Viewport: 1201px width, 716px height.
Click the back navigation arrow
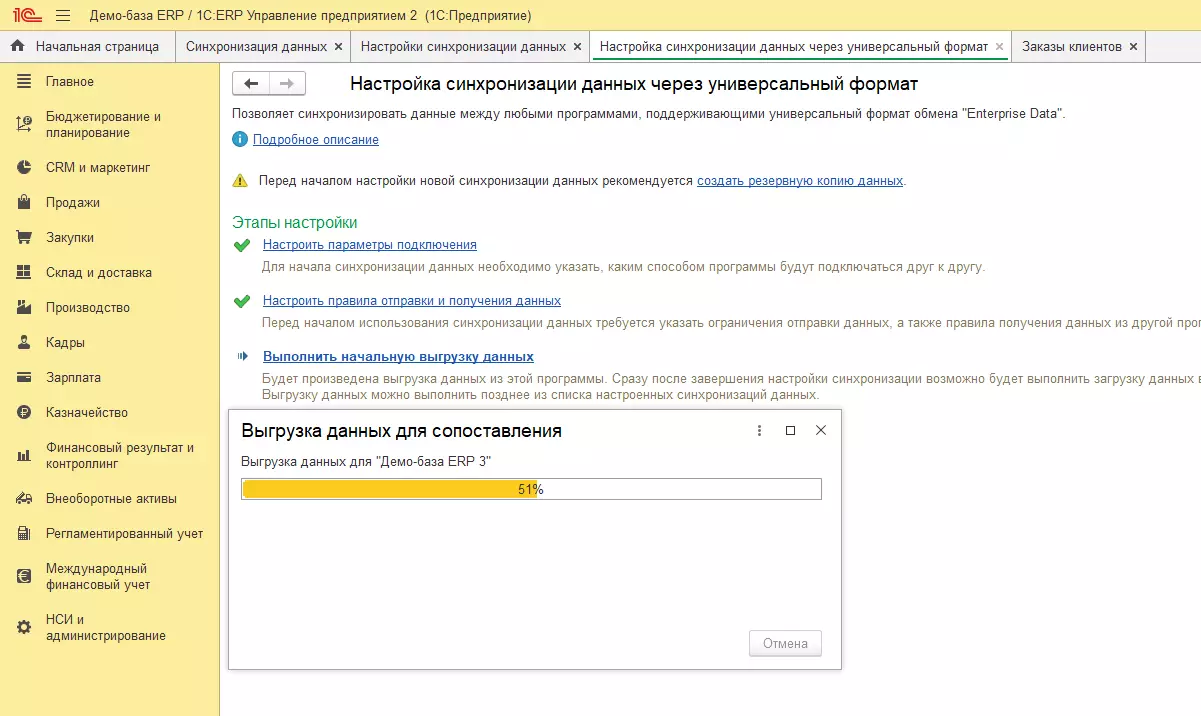tap(251, 84)
